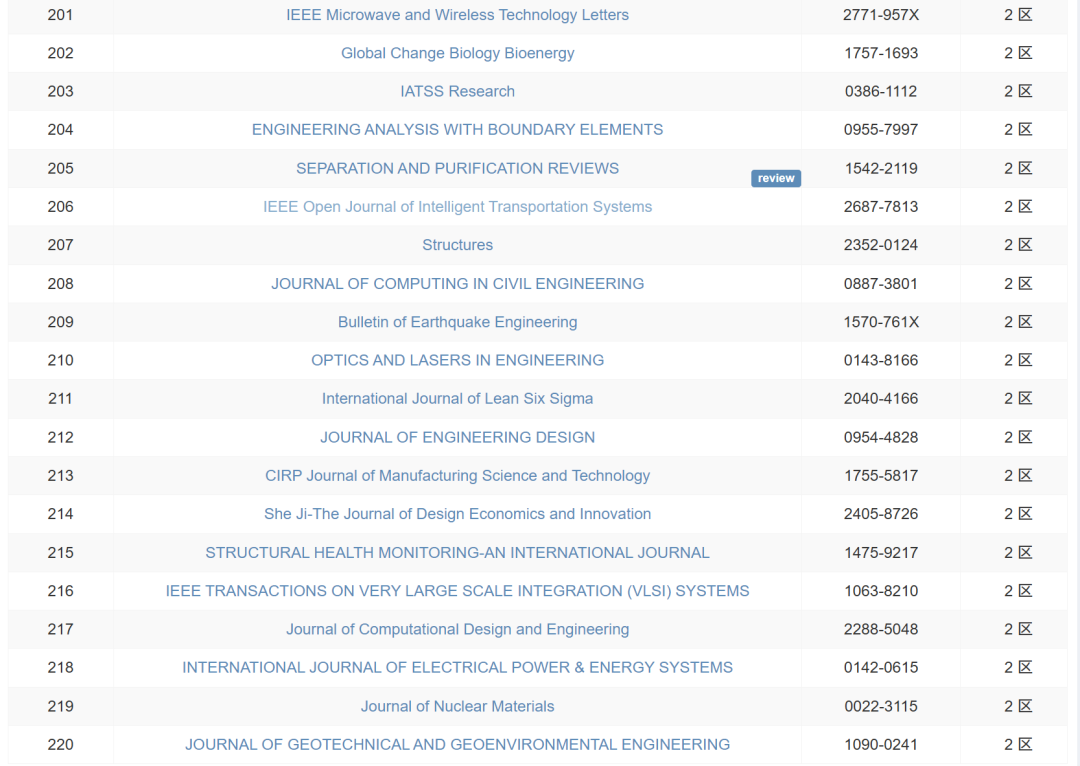Select ISSN 1475-9217 cell

[881, 552]
